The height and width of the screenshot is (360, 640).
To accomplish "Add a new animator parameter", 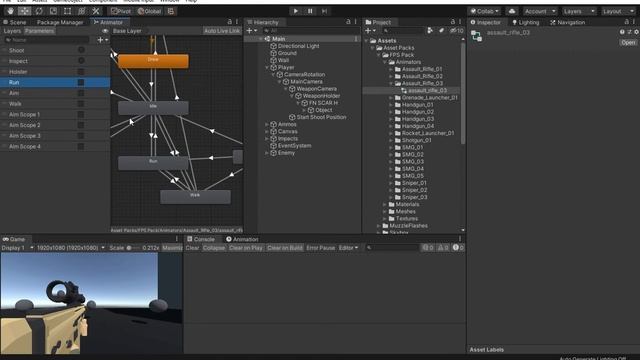I will (102, 40).
